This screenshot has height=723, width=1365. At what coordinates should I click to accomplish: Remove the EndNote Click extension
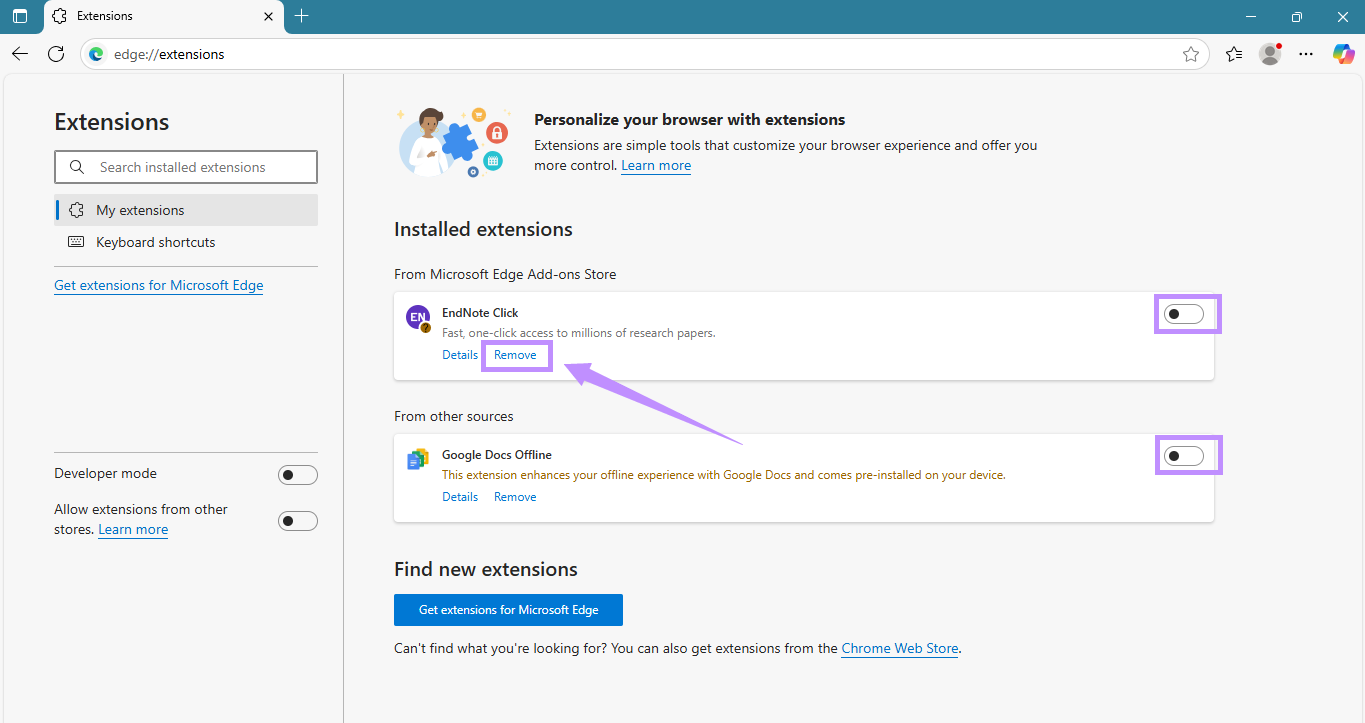pyautogui.click(x=515, y=355)
